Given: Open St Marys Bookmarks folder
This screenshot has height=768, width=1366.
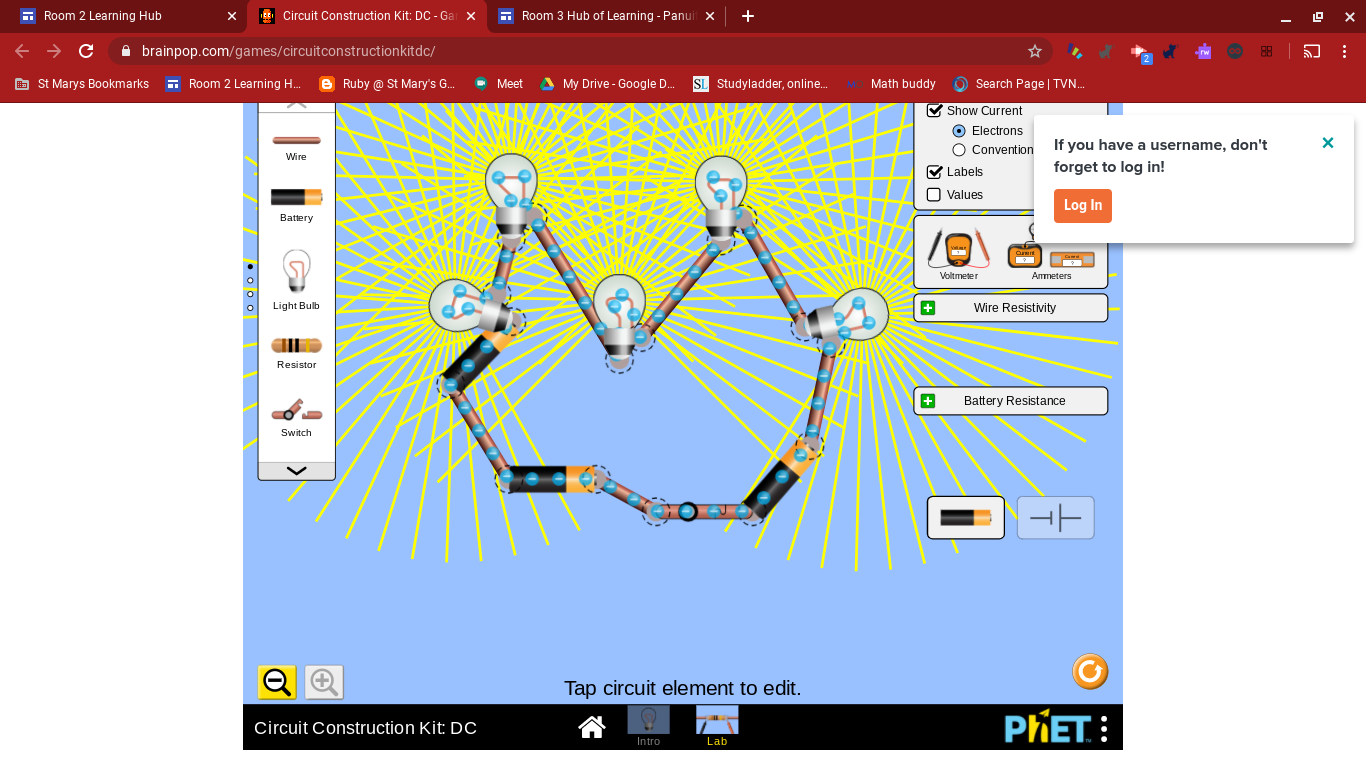Looking at the screenshot, I should click(x=82, y=84).
